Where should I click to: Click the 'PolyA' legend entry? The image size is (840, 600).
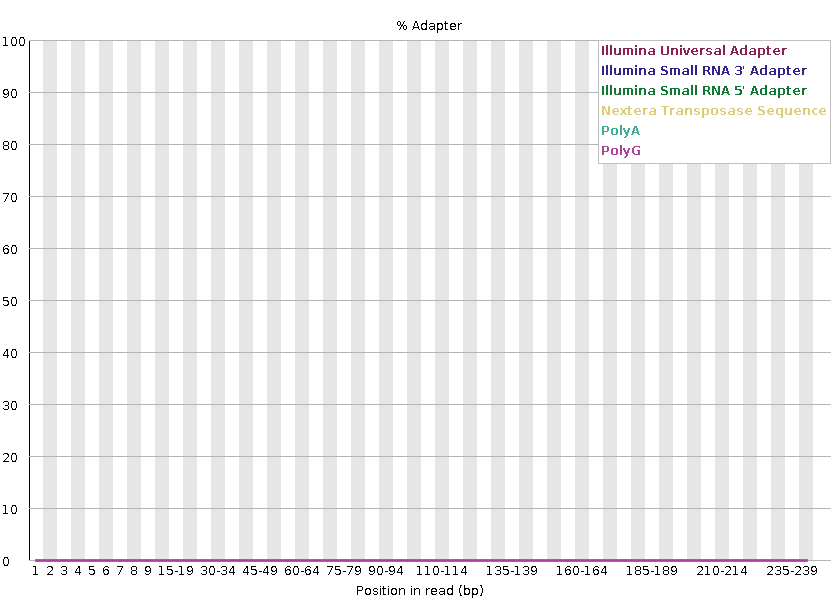(x=620, y=131)
